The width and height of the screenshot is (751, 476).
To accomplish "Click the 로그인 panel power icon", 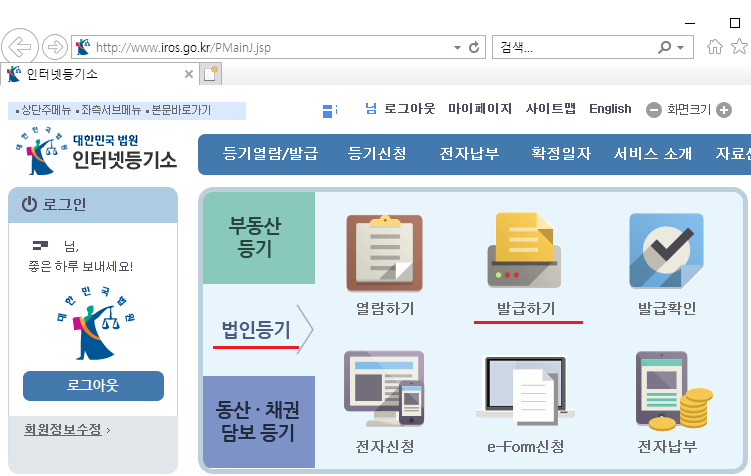I will click(x=29, y=204).
